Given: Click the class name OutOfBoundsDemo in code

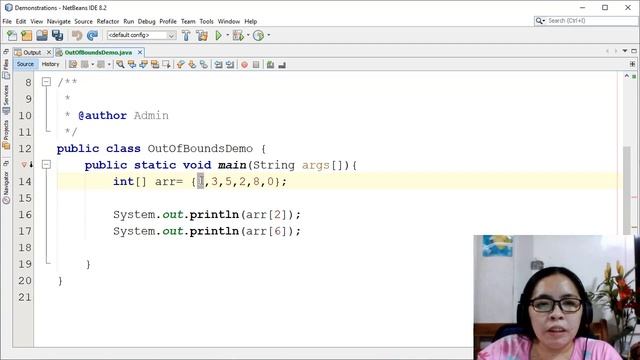Looking at the screenshot, I should pos(200,149).
